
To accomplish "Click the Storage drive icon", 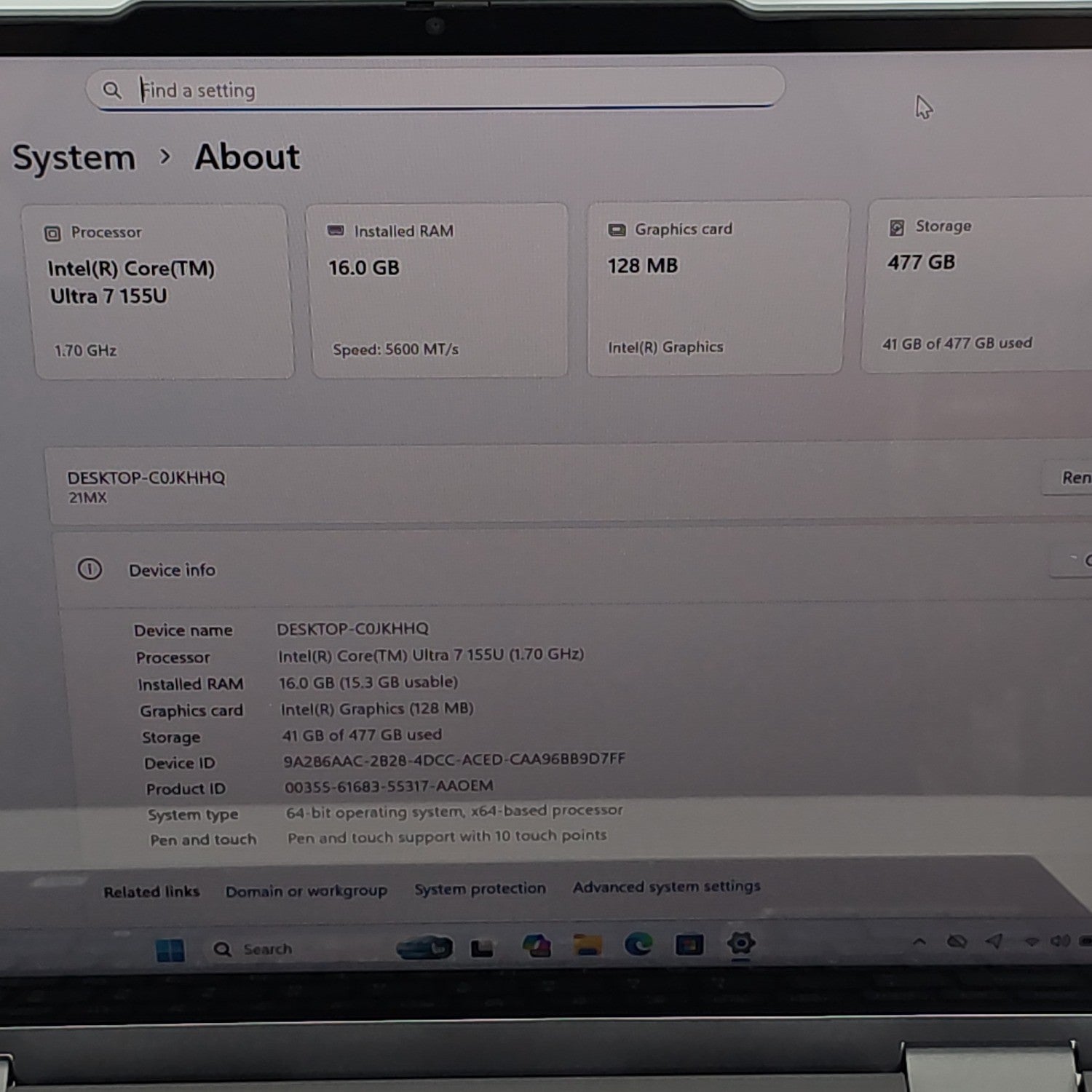I will pos(897,227).
